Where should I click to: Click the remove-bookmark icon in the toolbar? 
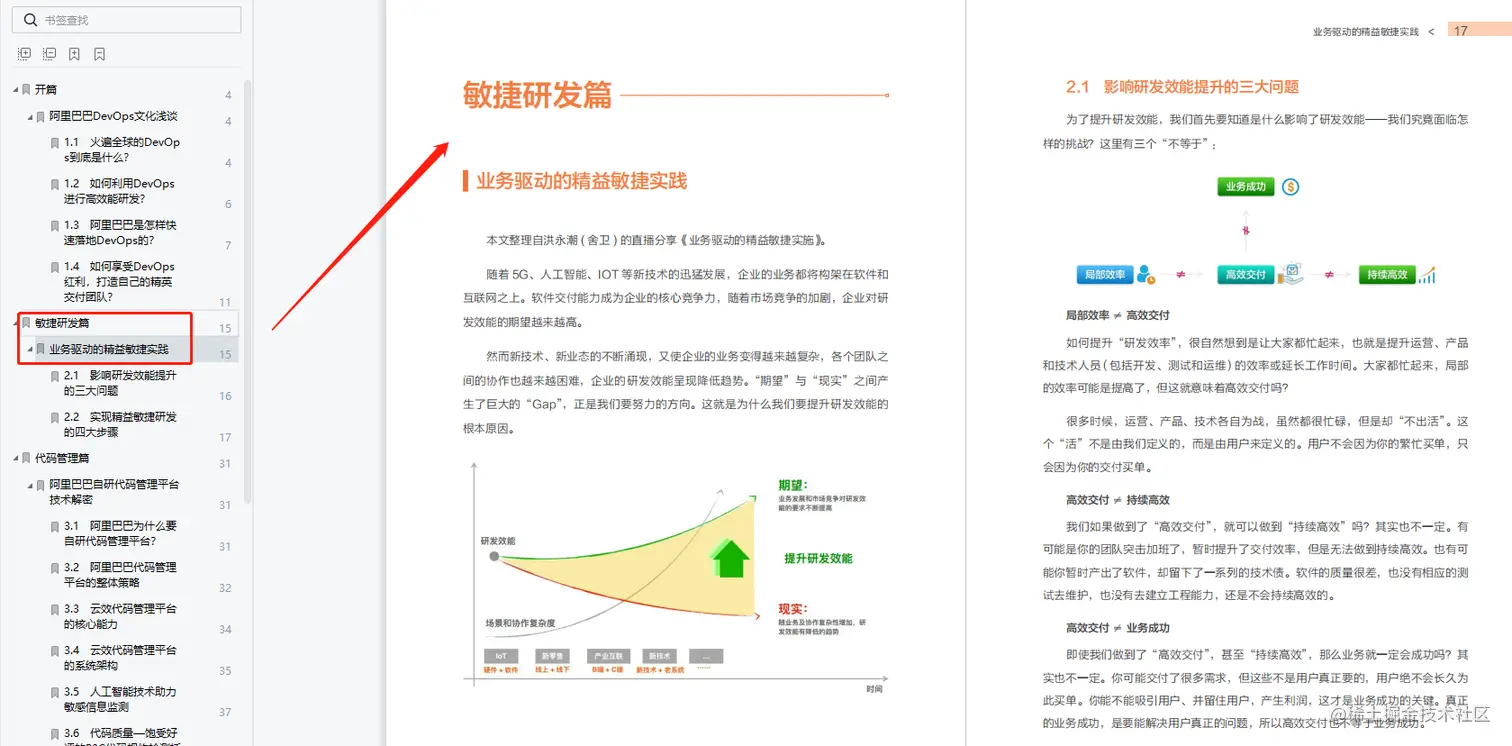click(99, 54)
